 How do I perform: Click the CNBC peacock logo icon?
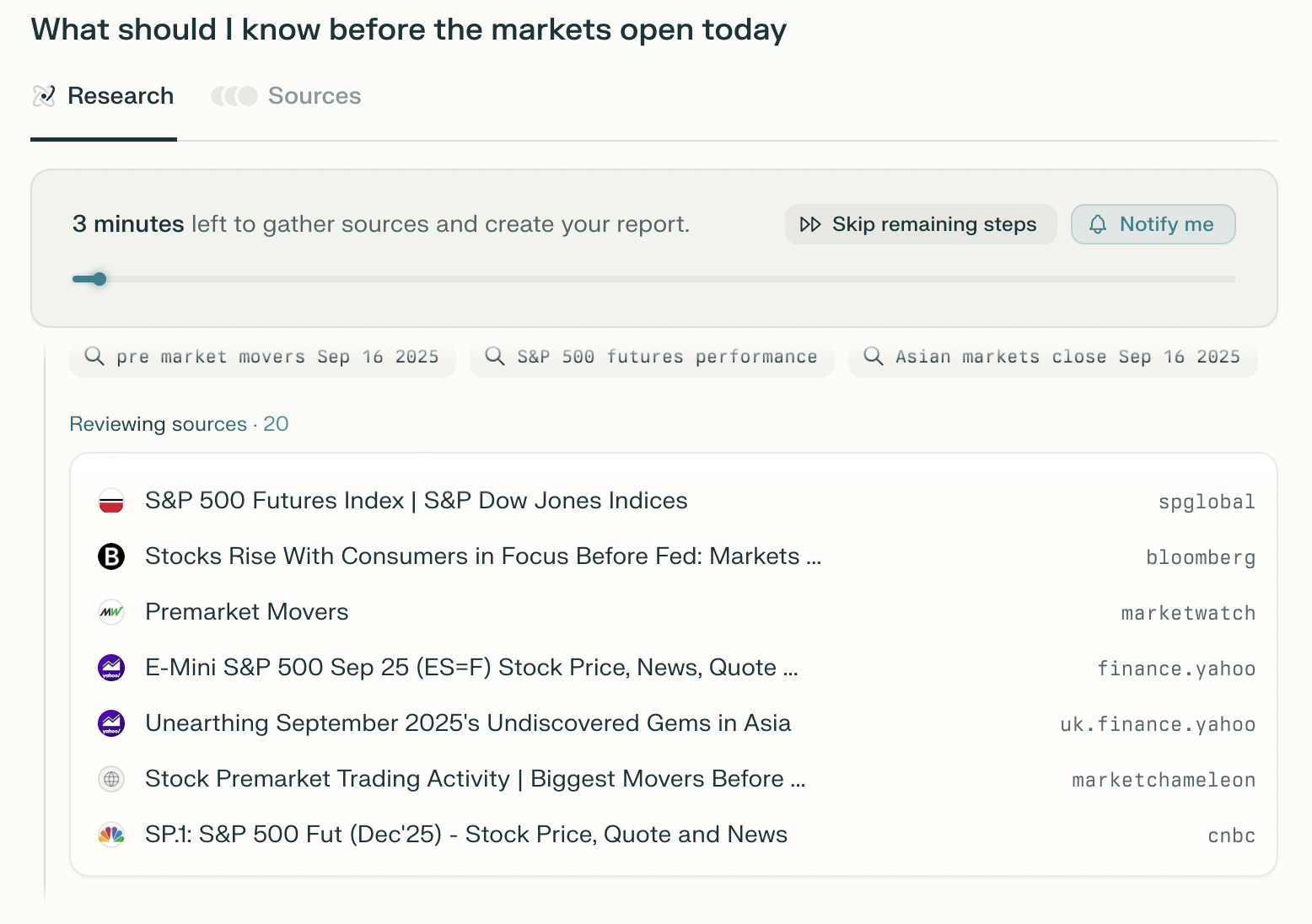tap(111, 835)
